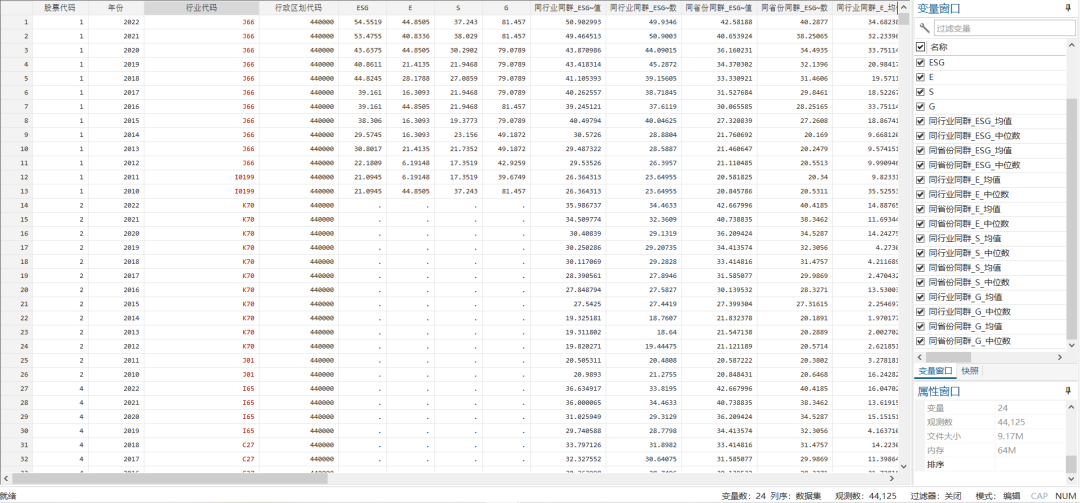Select the 年份 column header

click(x=116, y=8)
